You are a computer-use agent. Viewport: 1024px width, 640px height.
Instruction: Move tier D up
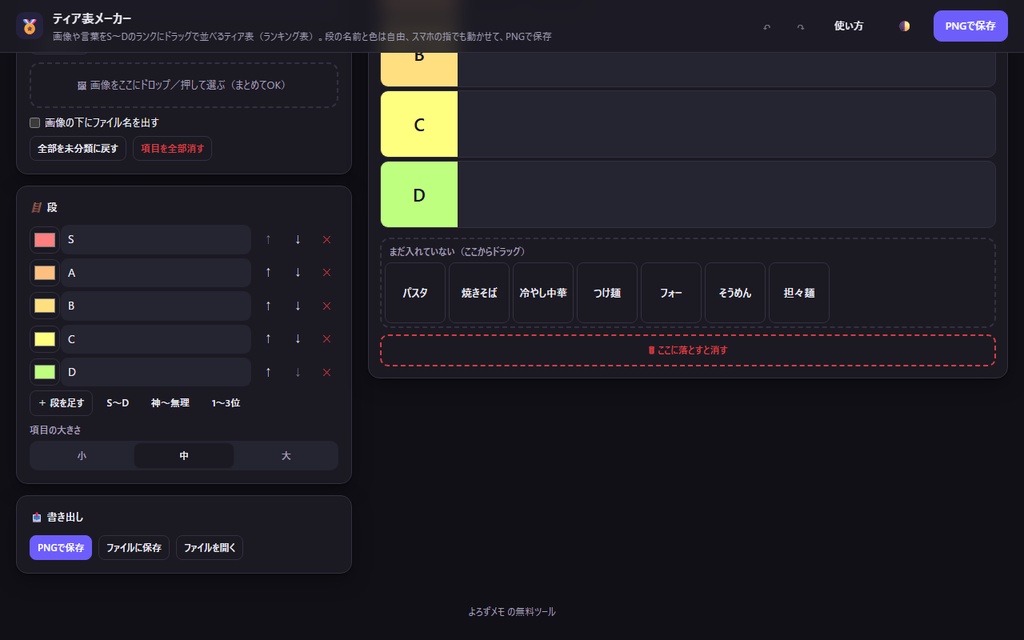[268, 372]
